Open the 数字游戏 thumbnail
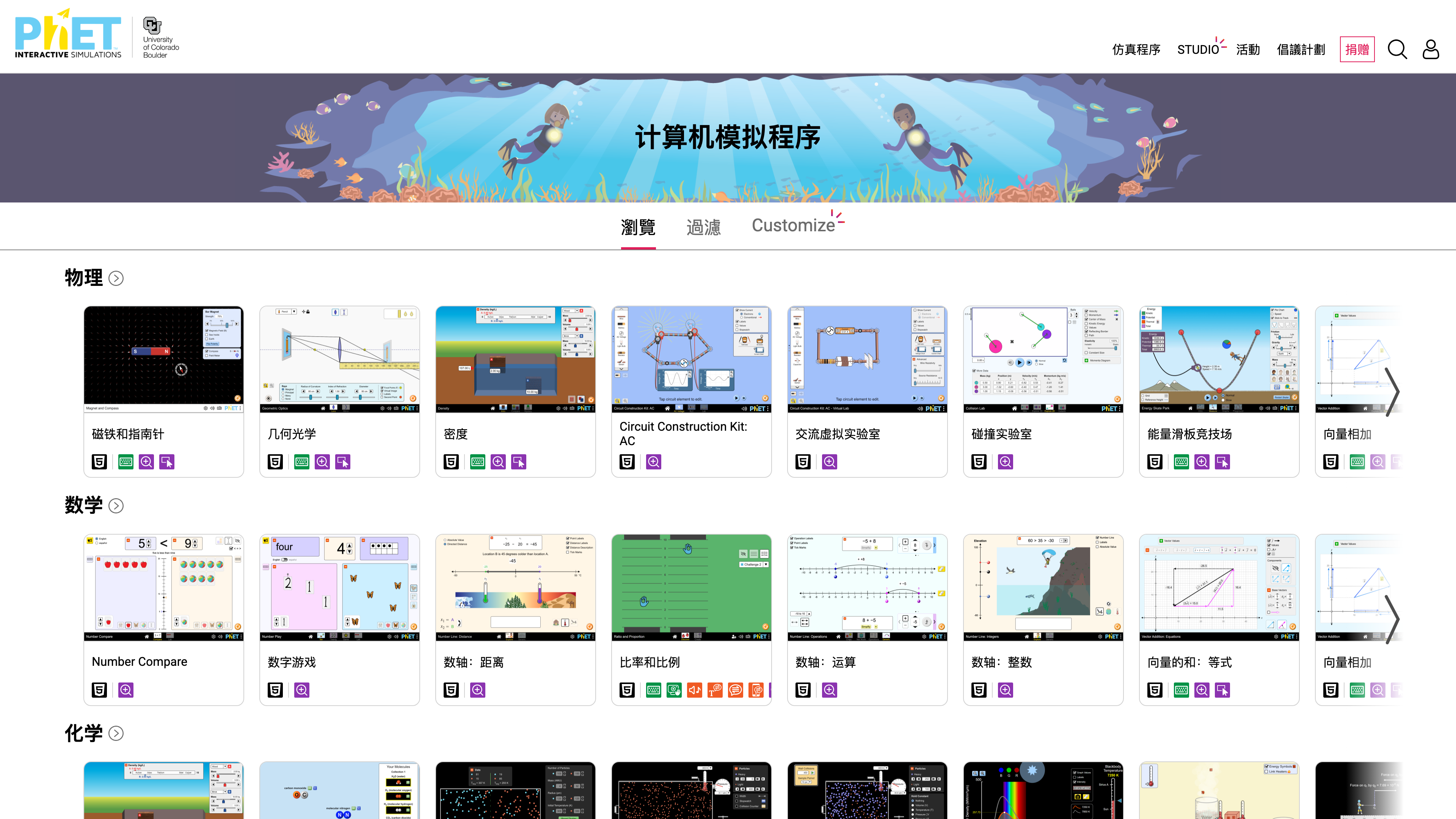This screenshot has height=819, width=1456. (x=340, y=587)
